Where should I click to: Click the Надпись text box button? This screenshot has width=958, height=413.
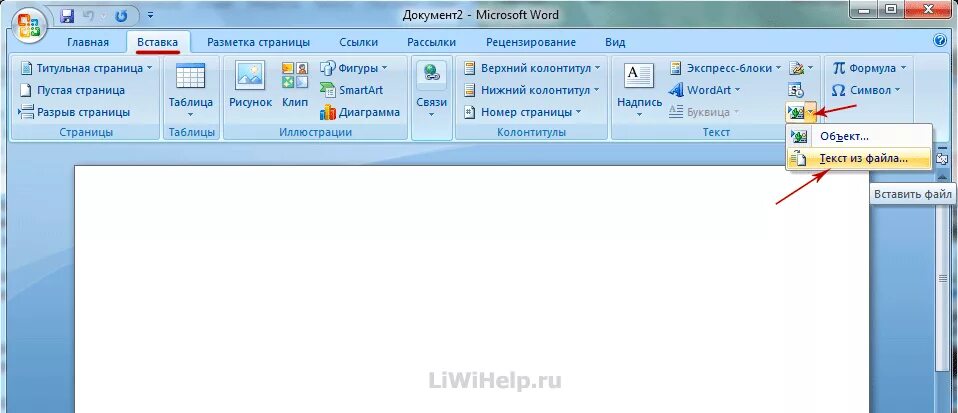(x=639, y=90)
